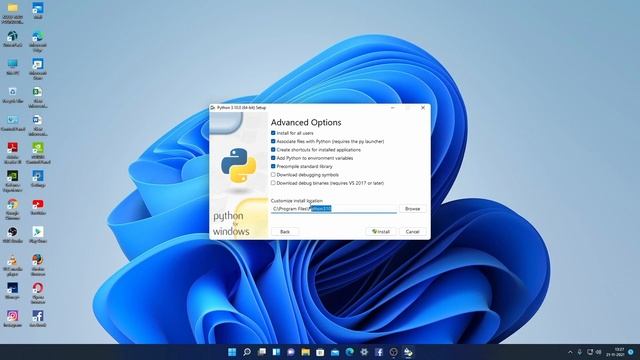The width and height of the screenshot is (640, 360).
Task: Toggle Associate files with Python checkbox
Action: coord(273,141)
